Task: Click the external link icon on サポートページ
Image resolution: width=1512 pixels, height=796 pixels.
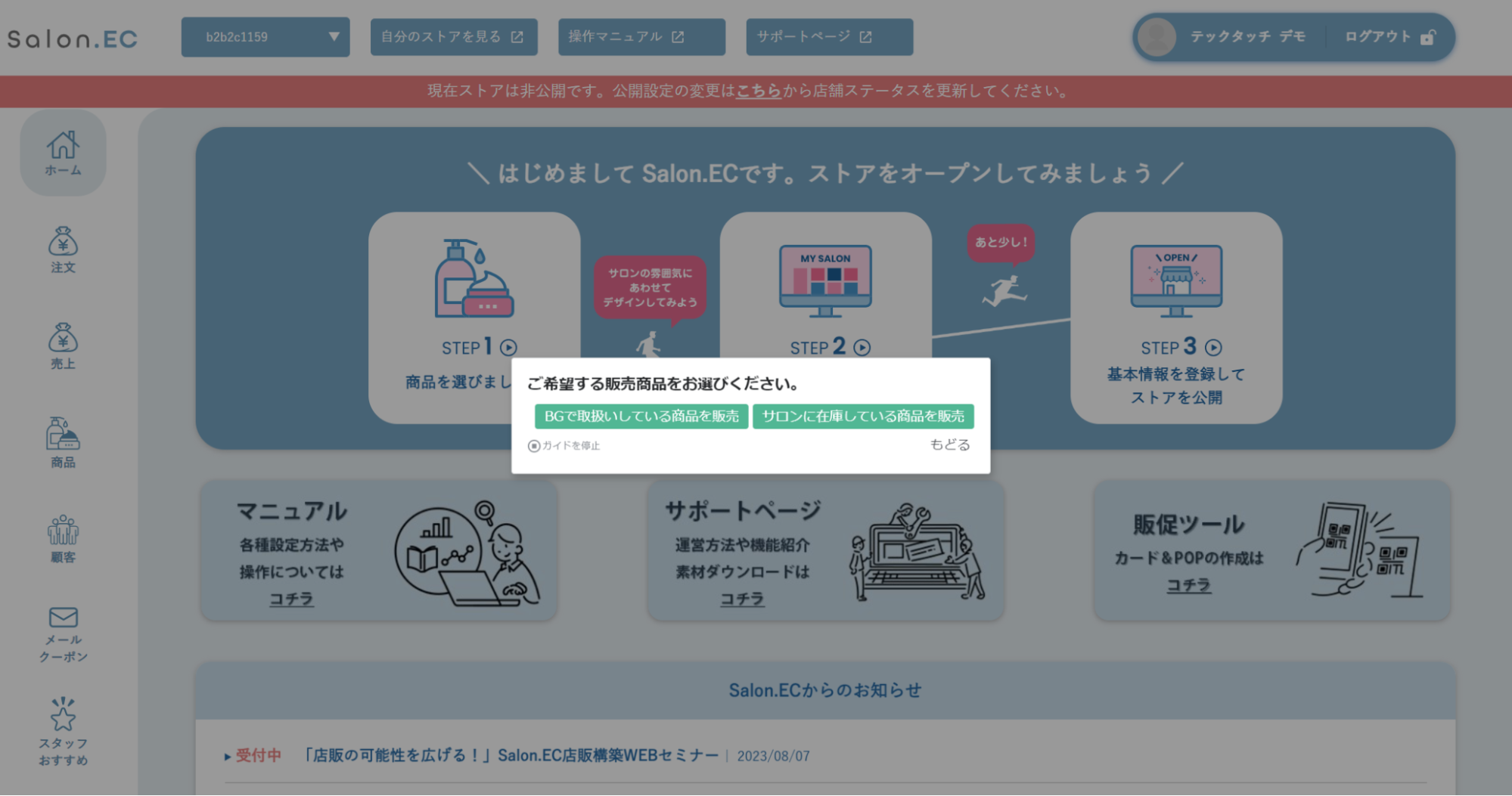Action: pos(866,37)
